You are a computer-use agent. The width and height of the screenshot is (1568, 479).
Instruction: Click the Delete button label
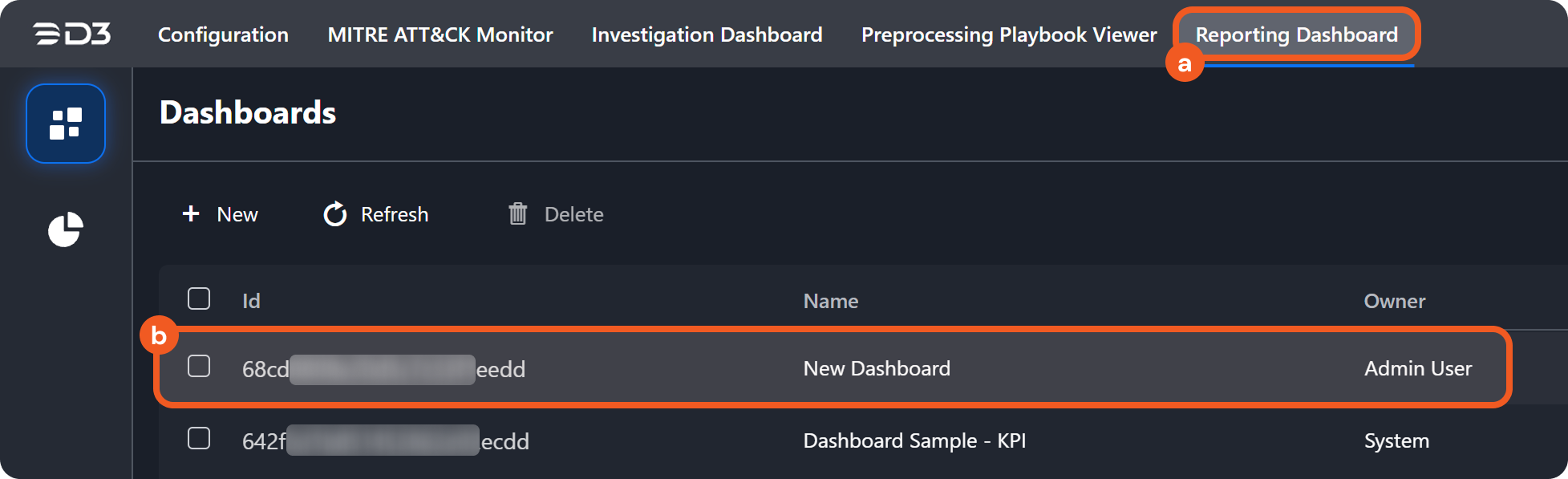573,214
